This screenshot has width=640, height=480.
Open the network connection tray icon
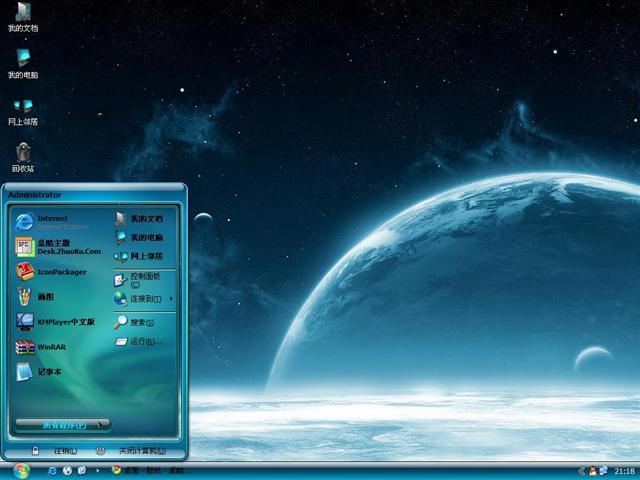[x=603, y=471]
